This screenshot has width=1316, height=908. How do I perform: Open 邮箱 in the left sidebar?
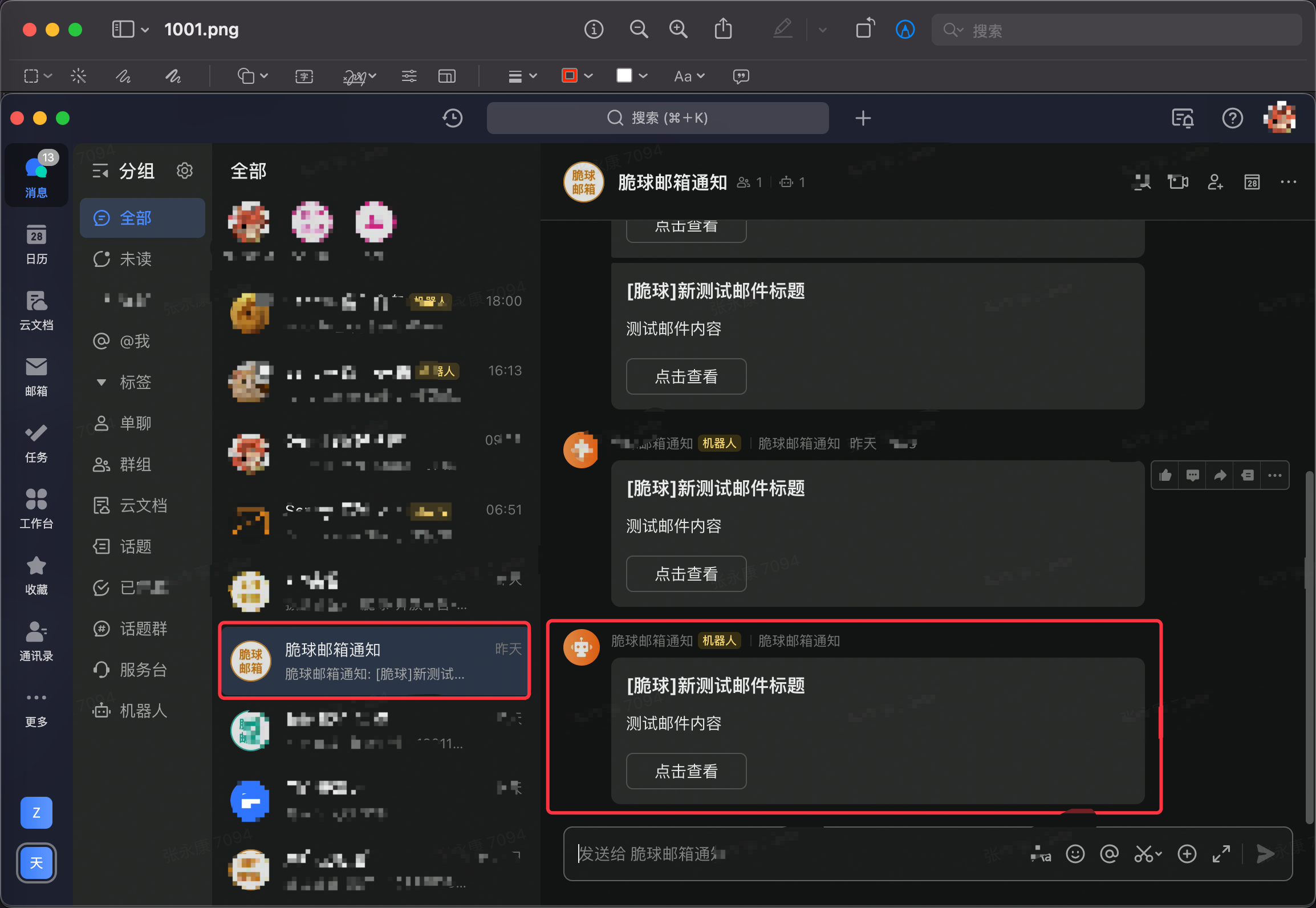point(36,376)
